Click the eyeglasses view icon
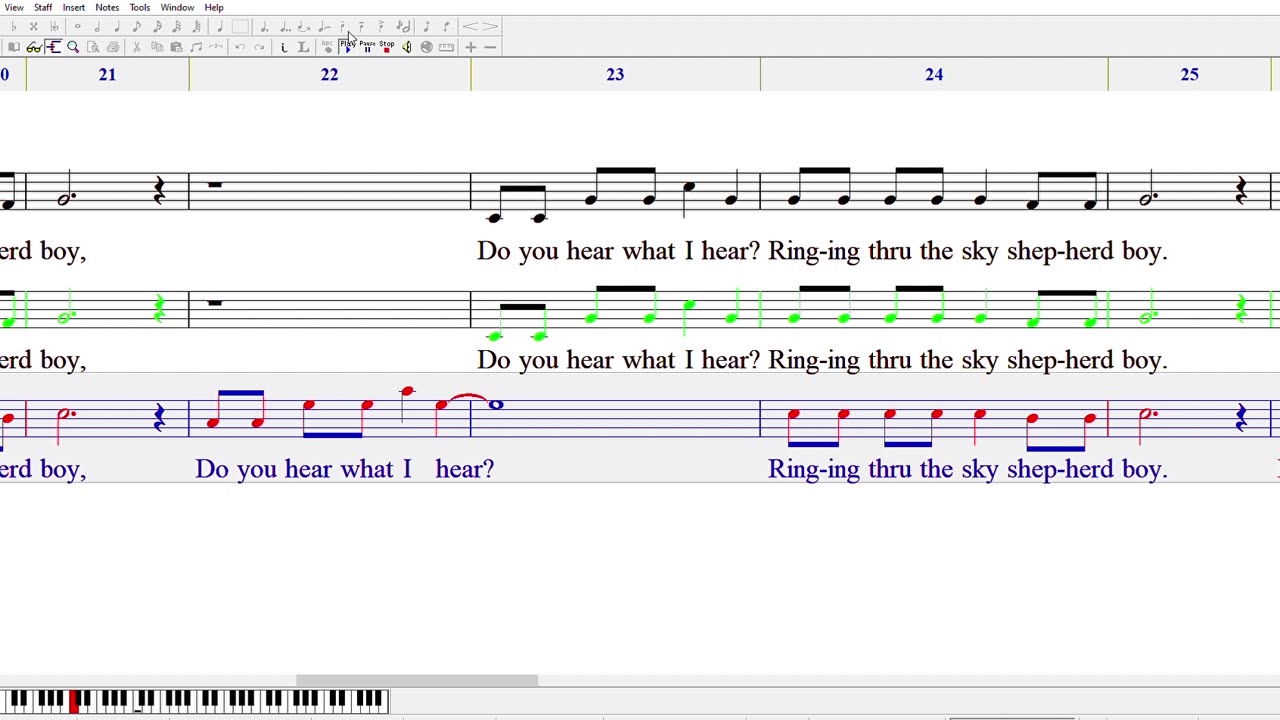This screenshot has width=1280, height=720. [34, 47]
